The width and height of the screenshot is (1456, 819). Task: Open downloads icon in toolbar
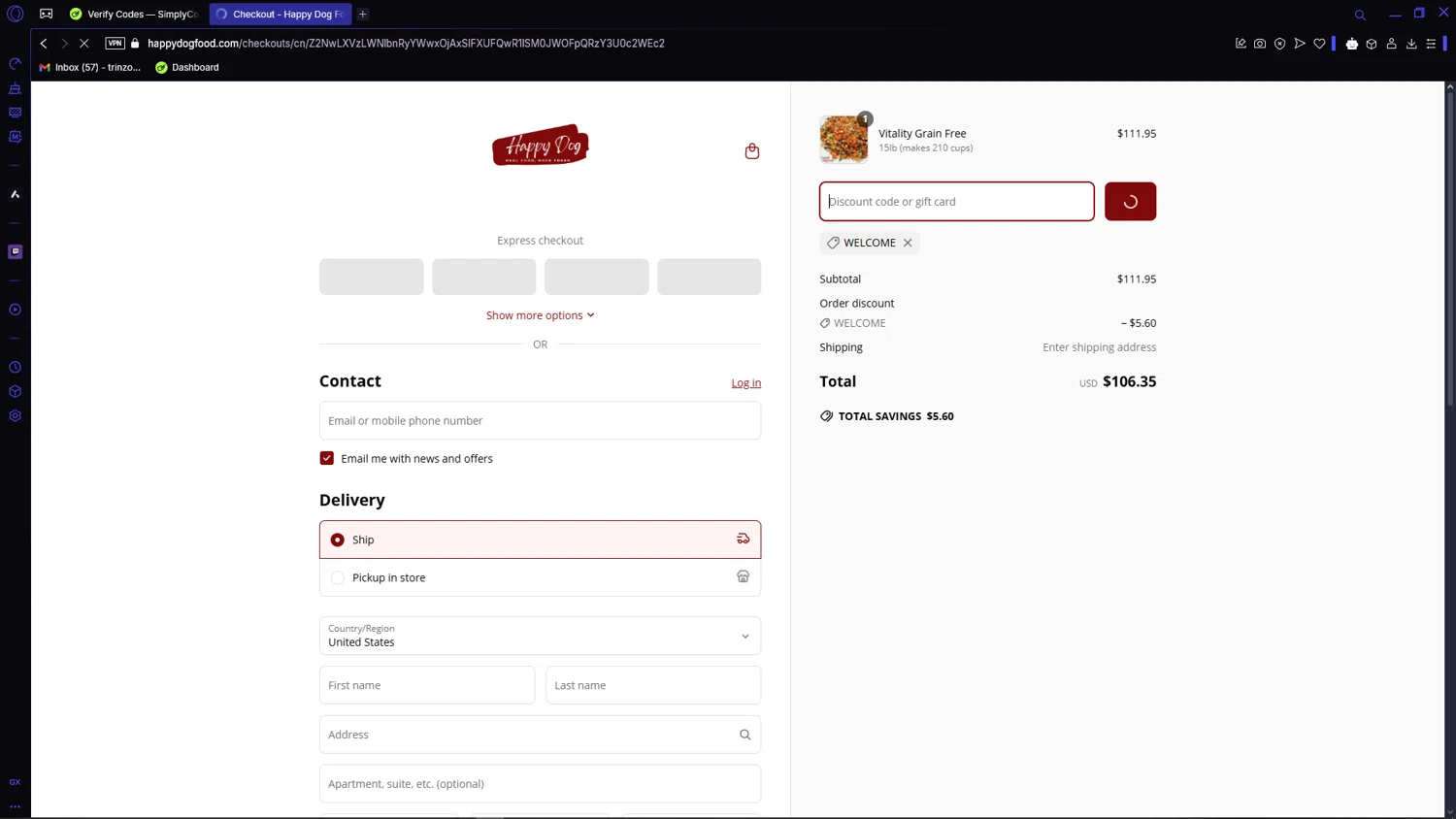click(x=1411, y=44)
